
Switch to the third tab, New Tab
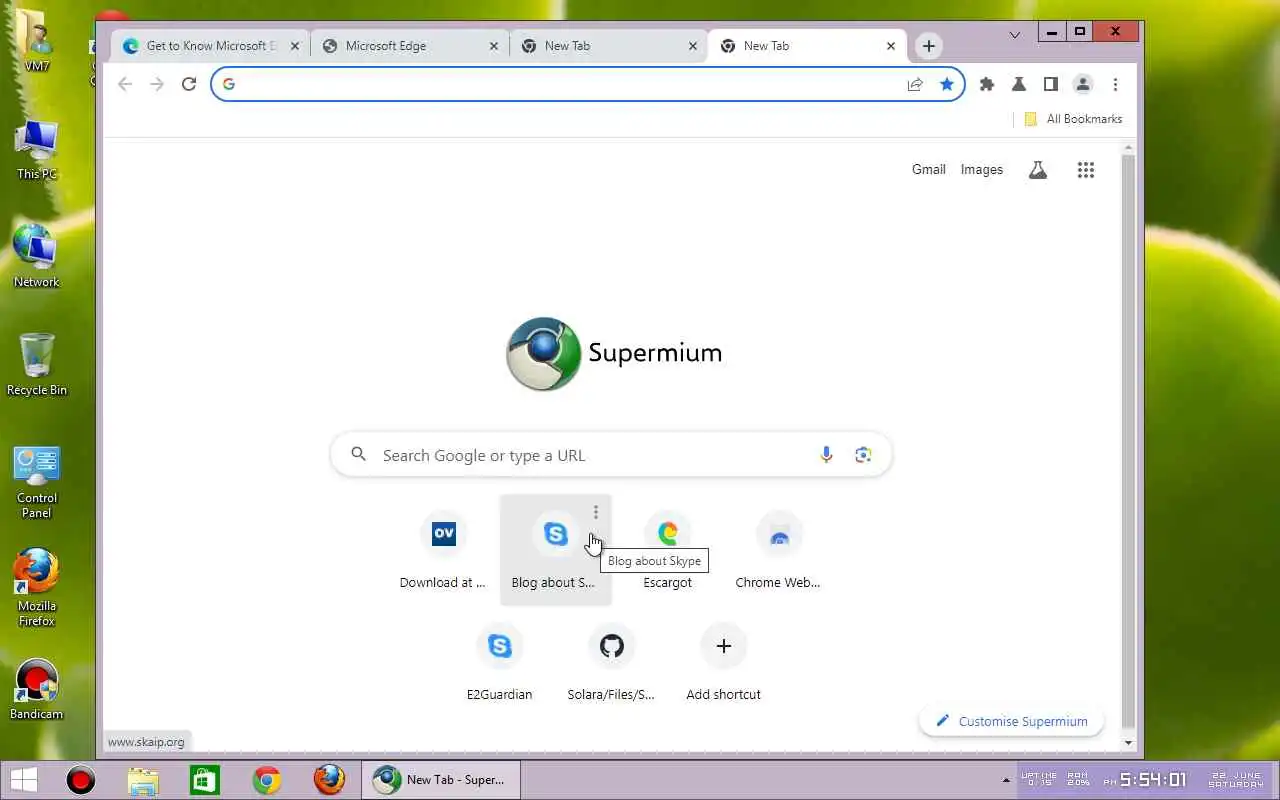[610, 46]
